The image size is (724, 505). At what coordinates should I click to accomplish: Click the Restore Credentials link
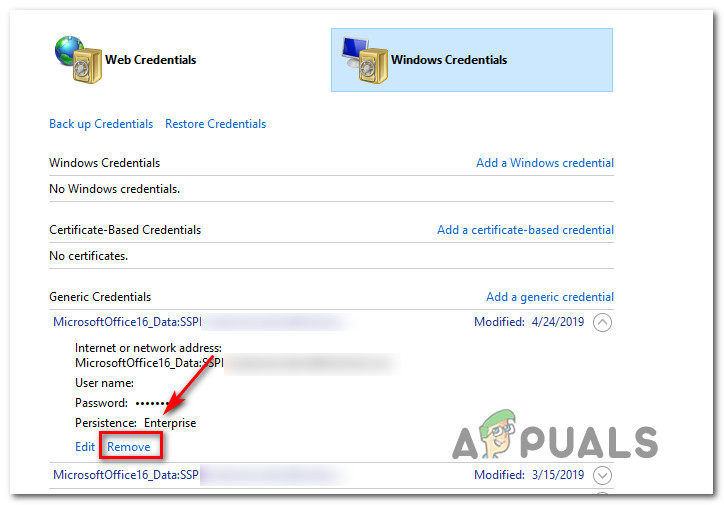pyautogui.click(x=215, y=124)
